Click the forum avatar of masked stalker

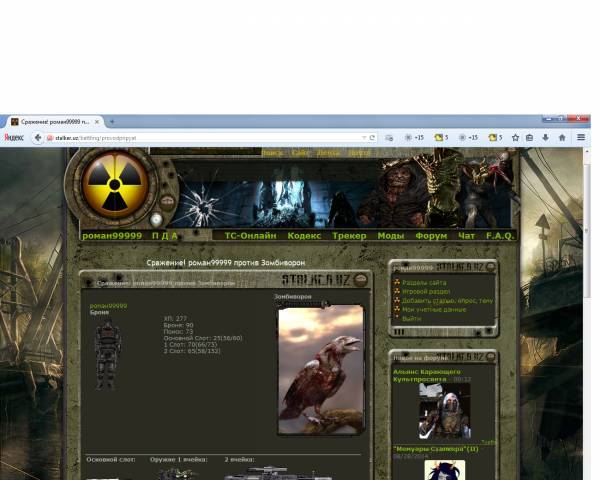pyautogui.click(x=445, y=411)
